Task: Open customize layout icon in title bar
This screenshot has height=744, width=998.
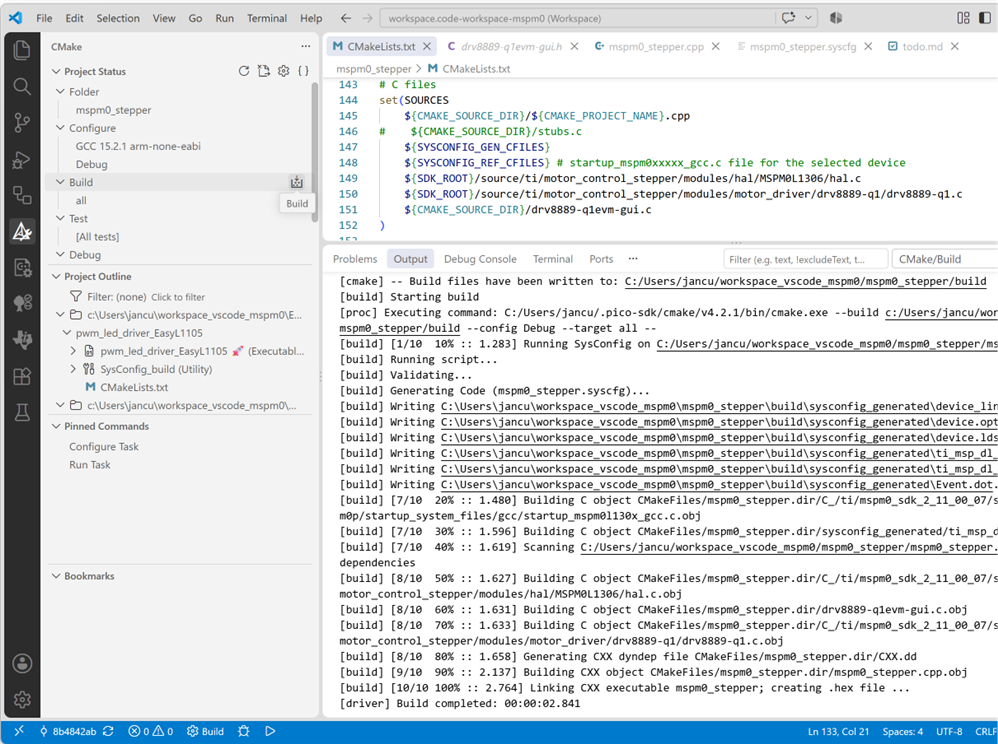Action: coord(964,18)
